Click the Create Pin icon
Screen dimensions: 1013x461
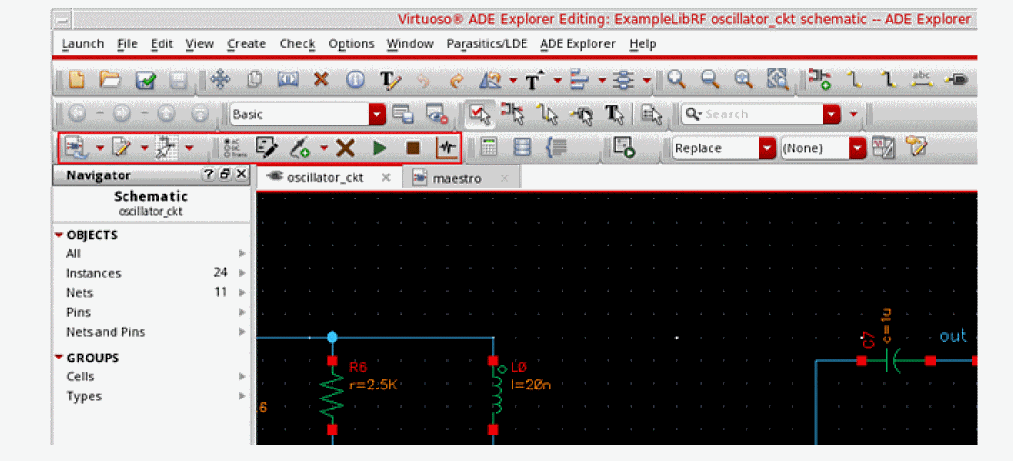point(956,79)
